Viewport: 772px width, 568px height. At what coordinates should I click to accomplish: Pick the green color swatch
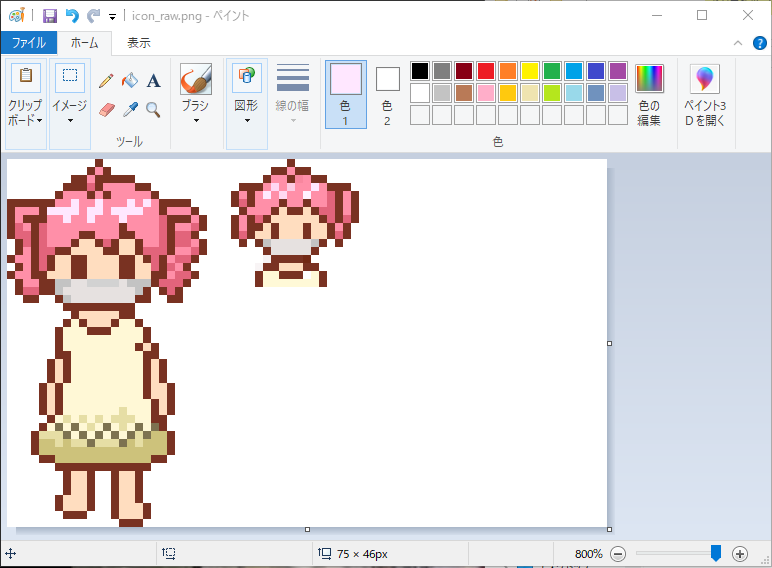(x=552, y=71)
